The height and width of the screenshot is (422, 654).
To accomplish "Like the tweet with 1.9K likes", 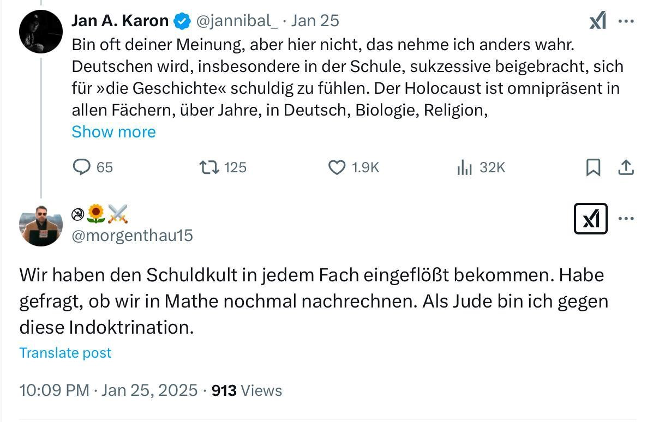I will [337, 167].
